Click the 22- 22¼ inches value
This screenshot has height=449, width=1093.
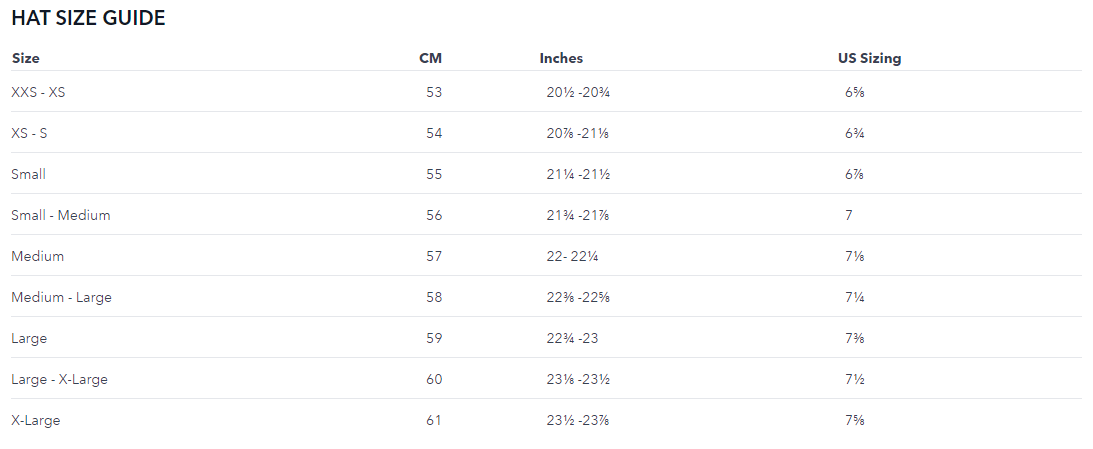pos(572,256)
